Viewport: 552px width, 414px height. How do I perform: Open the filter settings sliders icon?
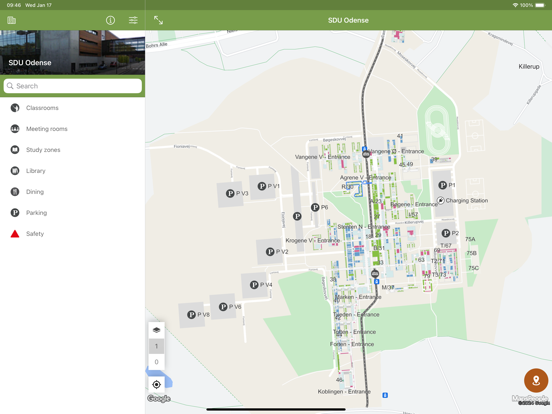pyautogui.click(x=133, y=20)
